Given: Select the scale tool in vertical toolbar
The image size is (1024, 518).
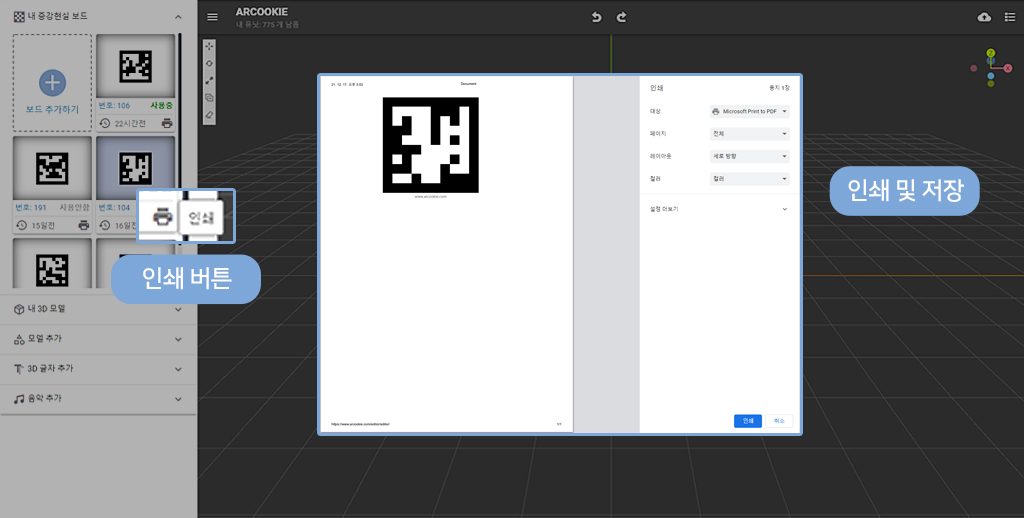Looking at the screenshot, I should (209, 80).
